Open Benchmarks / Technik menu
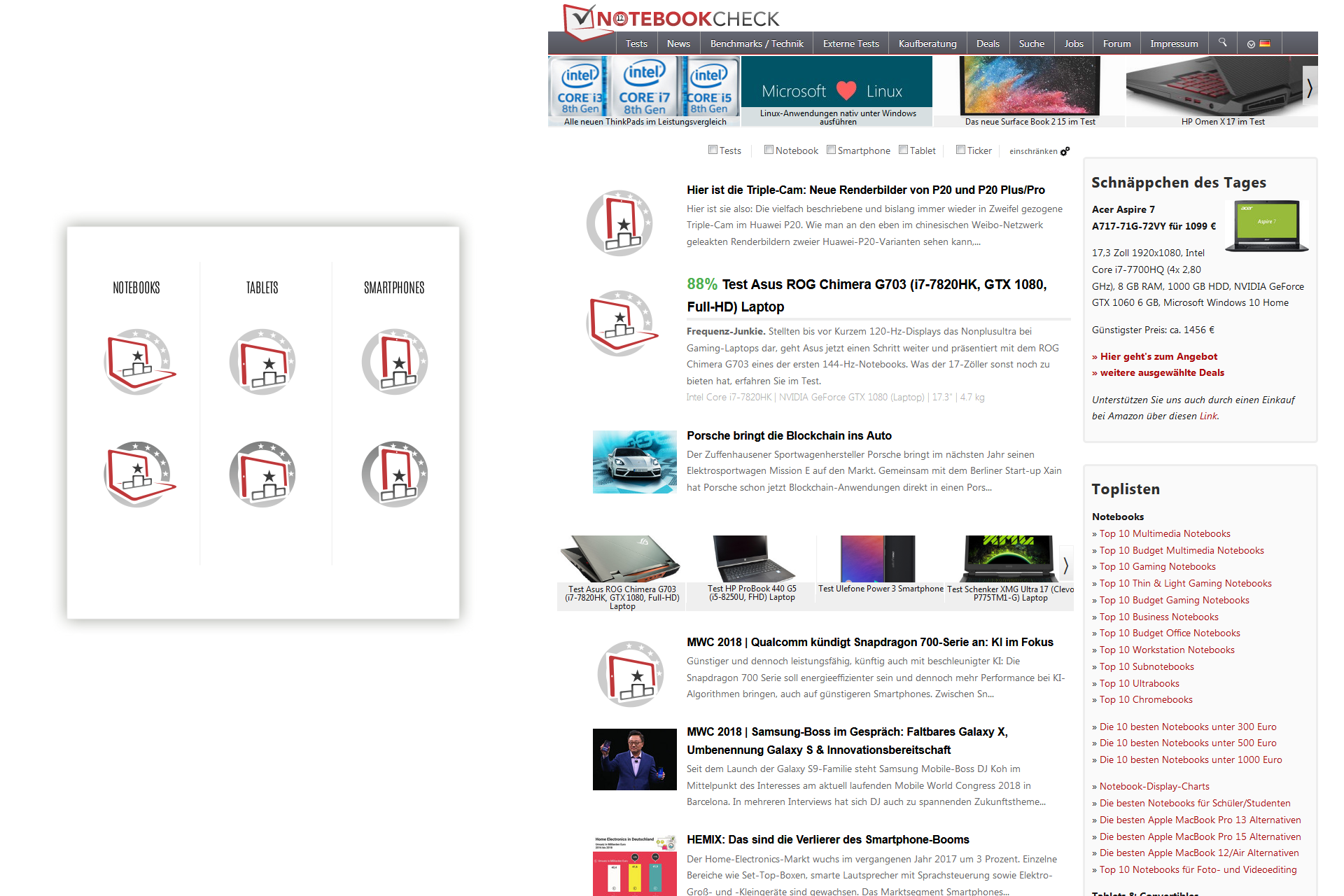This screenshot has height=896, width=1344. [757, 43]
